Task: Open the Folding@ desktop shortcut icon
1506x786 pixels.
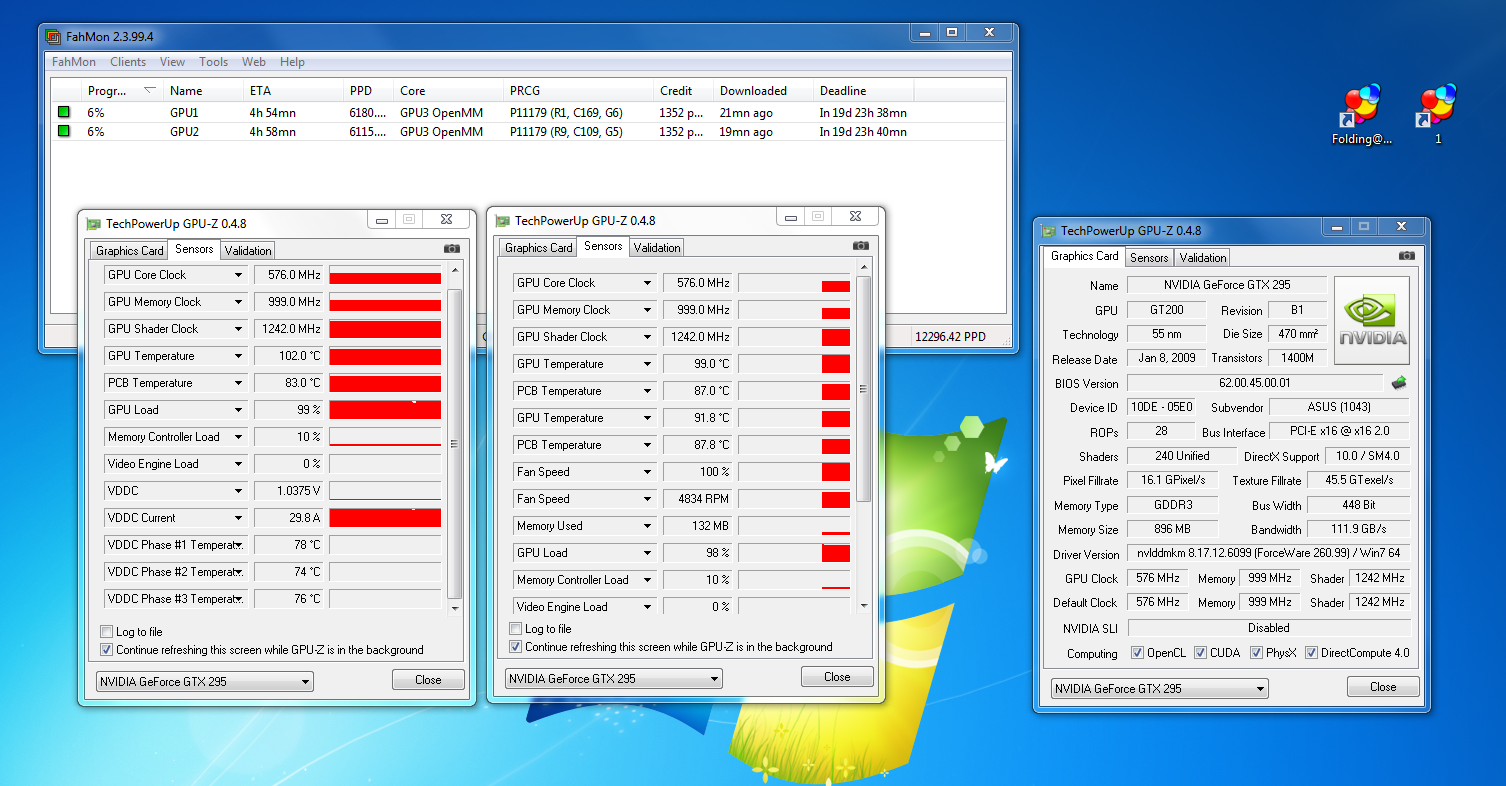Action: [x=1362, y=105]
